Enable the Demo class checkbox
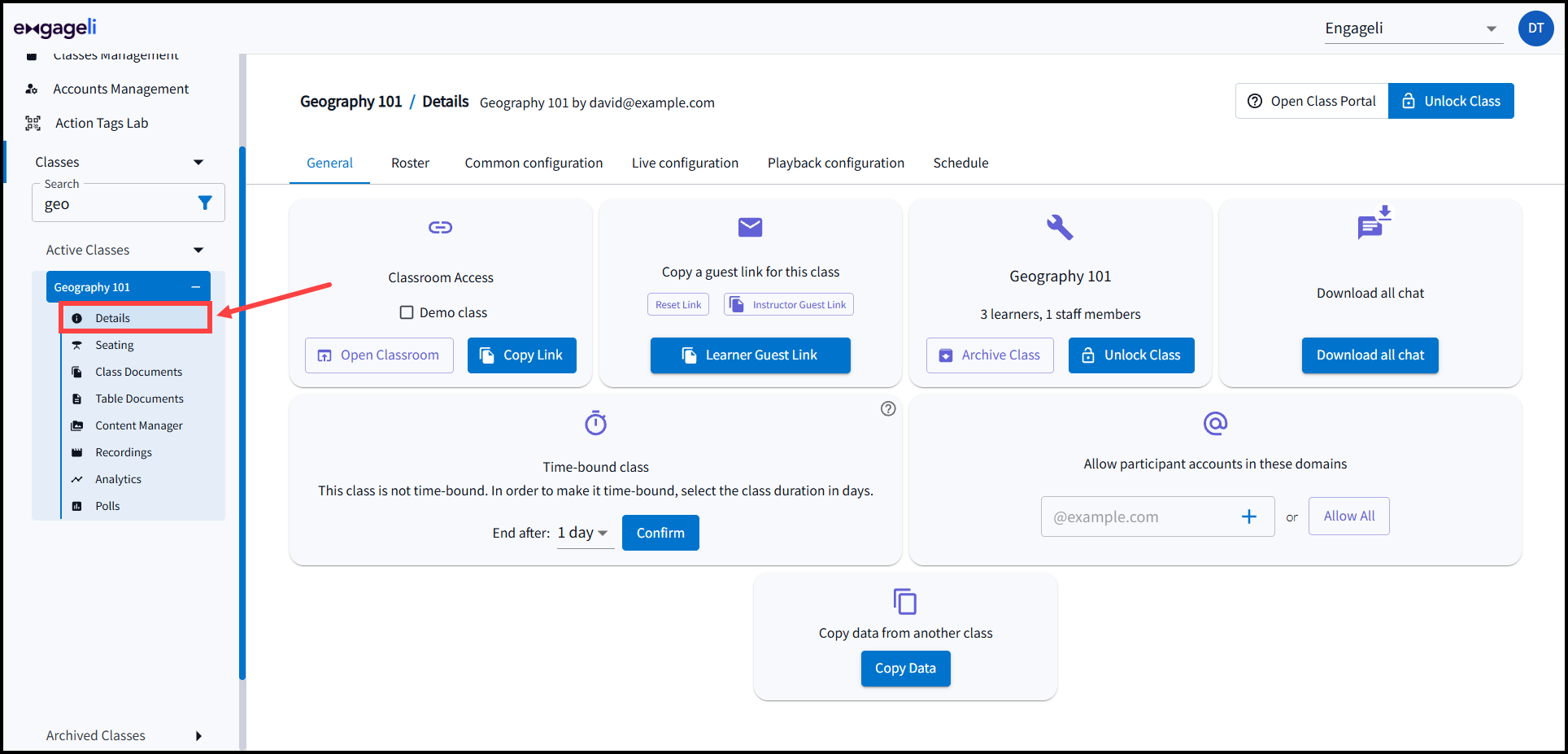 tap(407, 312)
